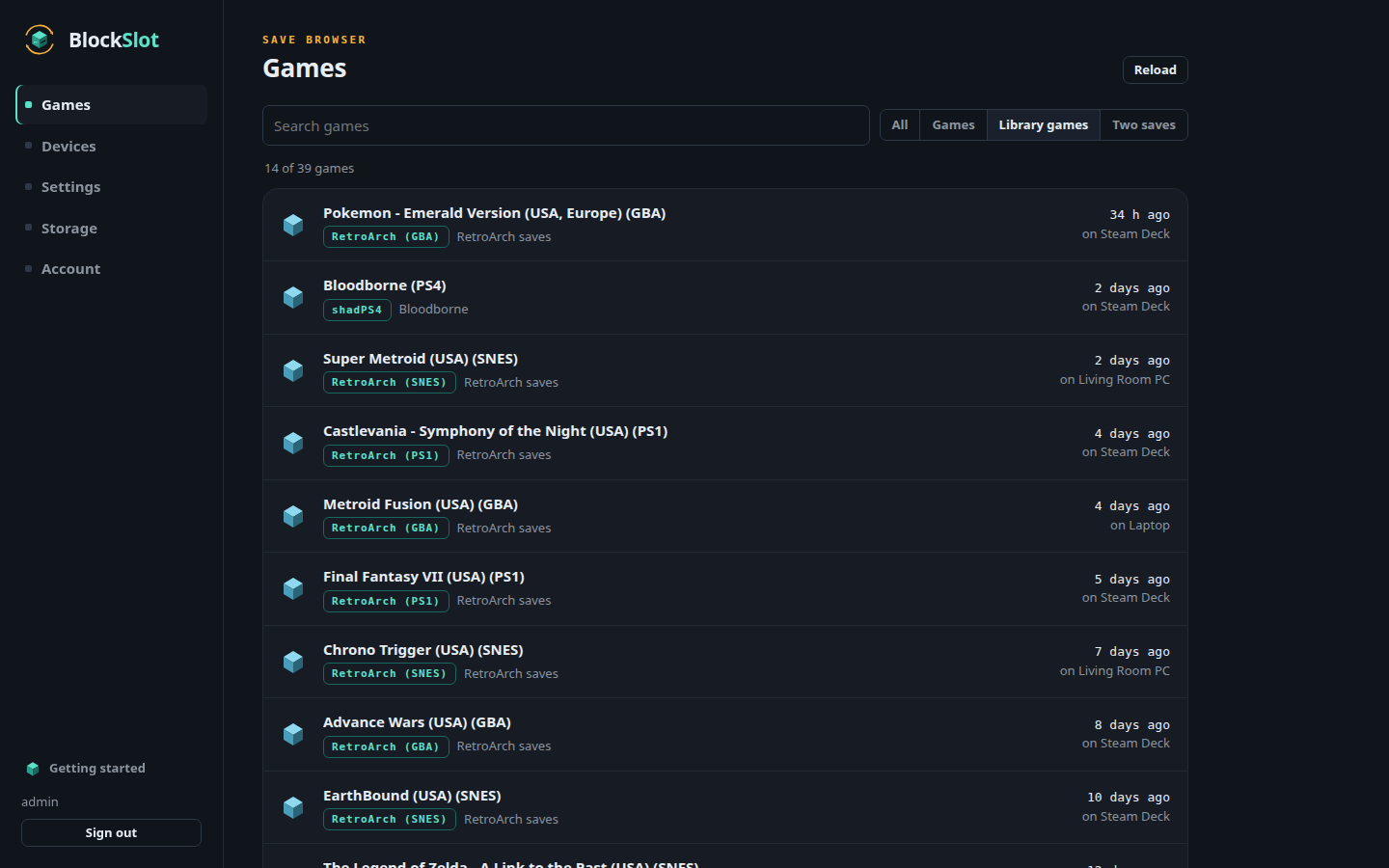This screenshot has height=868, width=1389.
Task: Switch to the Games filter tab
Action: pos(953,125)
